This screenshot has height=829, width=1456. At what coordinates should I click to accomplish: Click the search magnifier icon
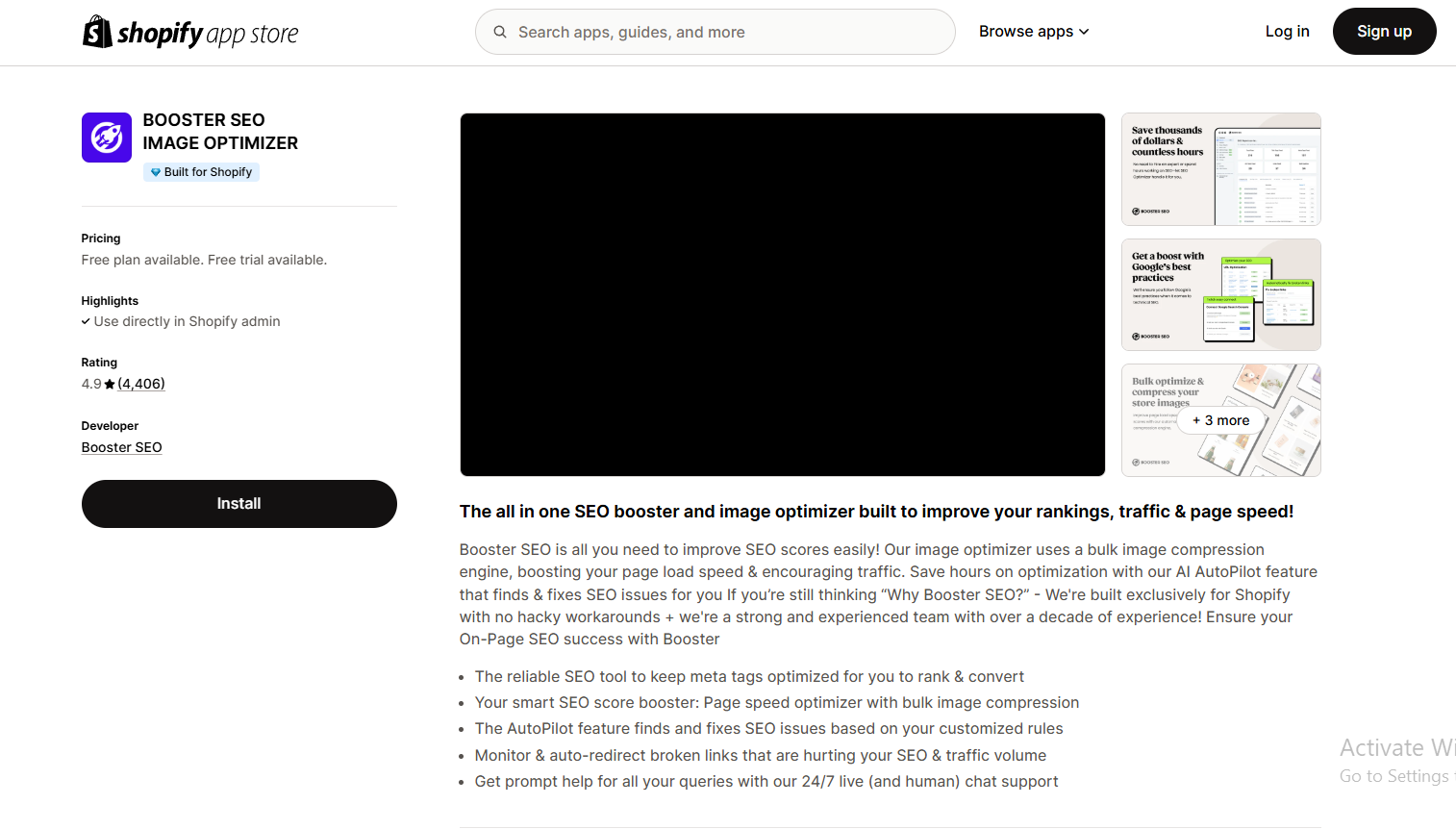click(500, 32)
